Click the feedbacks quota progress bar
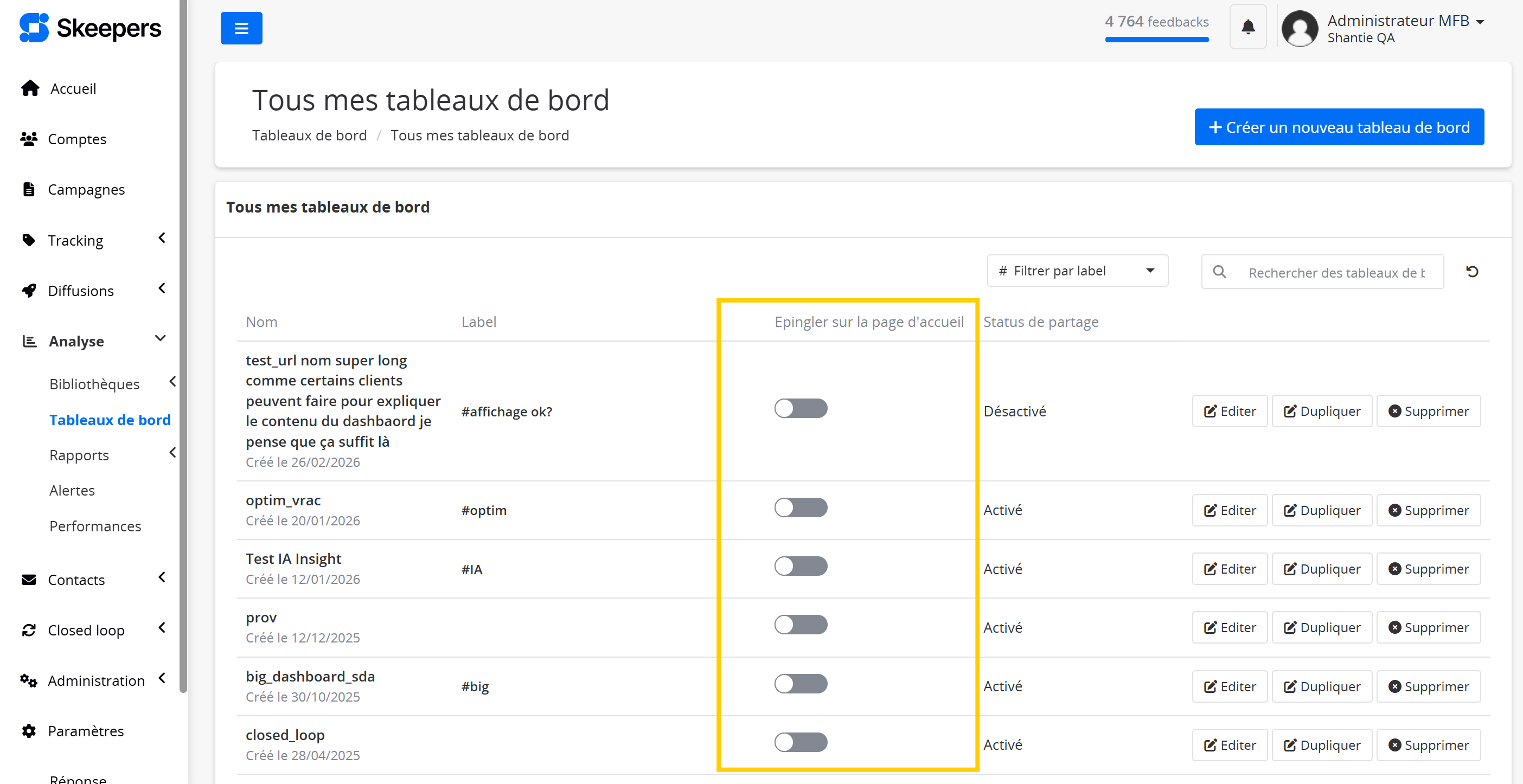 tap(1156, 40)
